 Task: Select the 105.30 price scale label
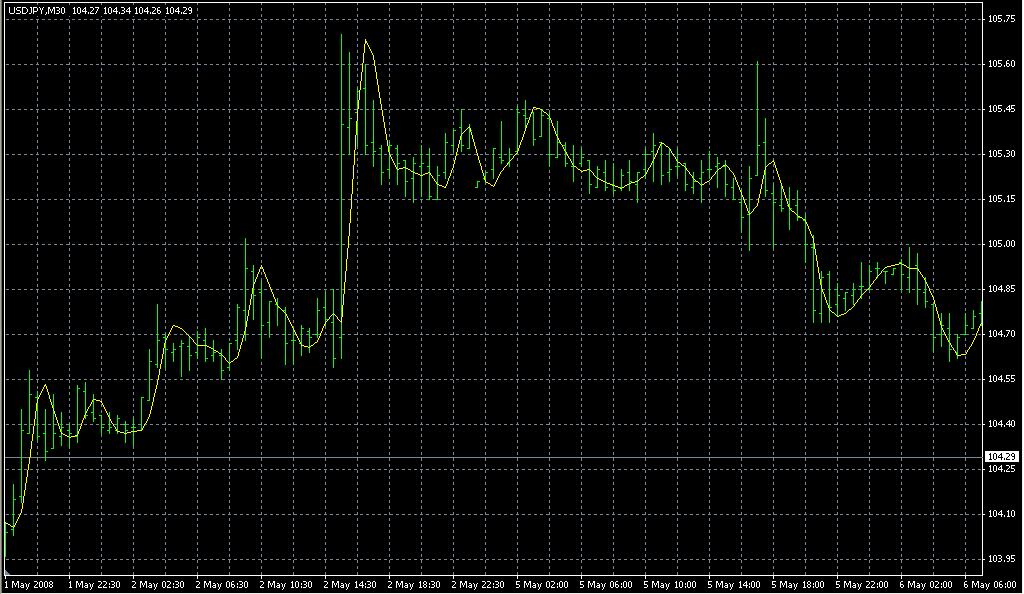[1001, 154]
